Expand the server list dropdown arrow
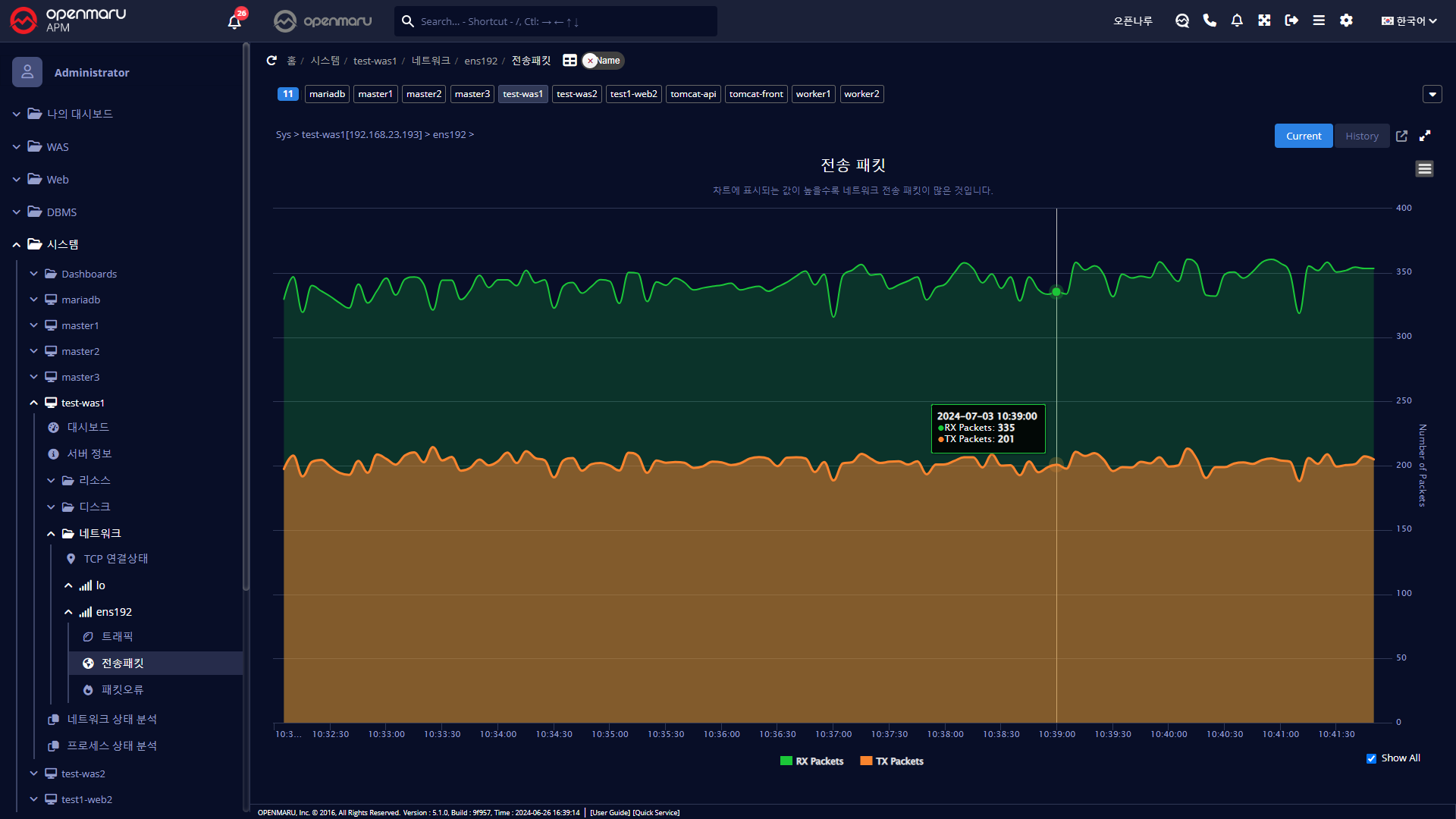The width and height of the screenshot is (1456, 819). click(x=1432, y=94)
